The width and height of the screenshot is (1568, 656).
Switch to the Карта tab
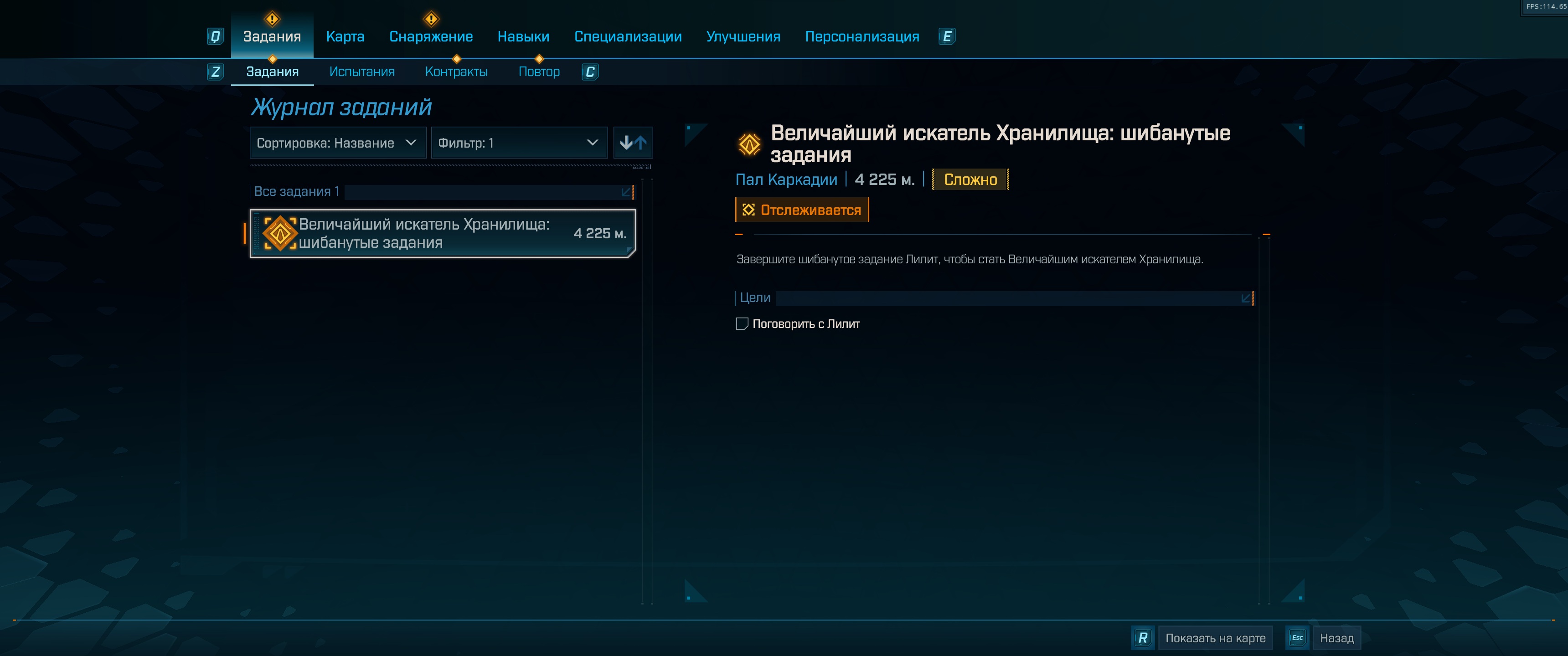345,36
